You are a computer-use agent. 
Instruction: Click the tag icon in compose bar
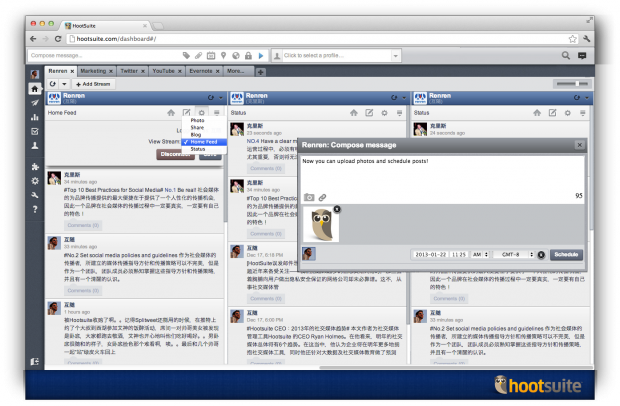click(x=186, y=55)
